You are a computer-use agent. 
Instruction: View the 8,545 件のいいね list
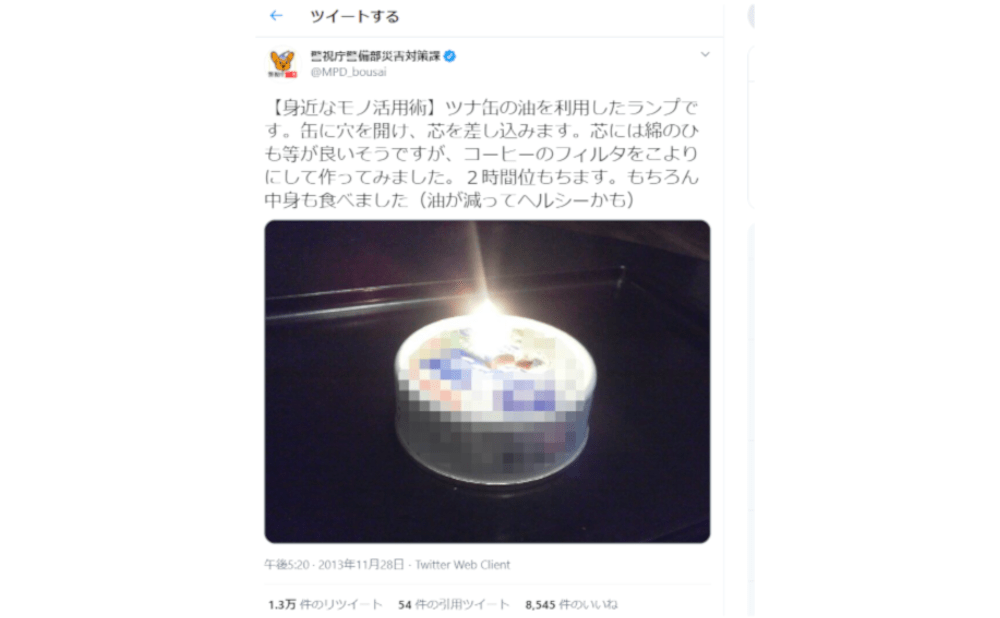571,604
